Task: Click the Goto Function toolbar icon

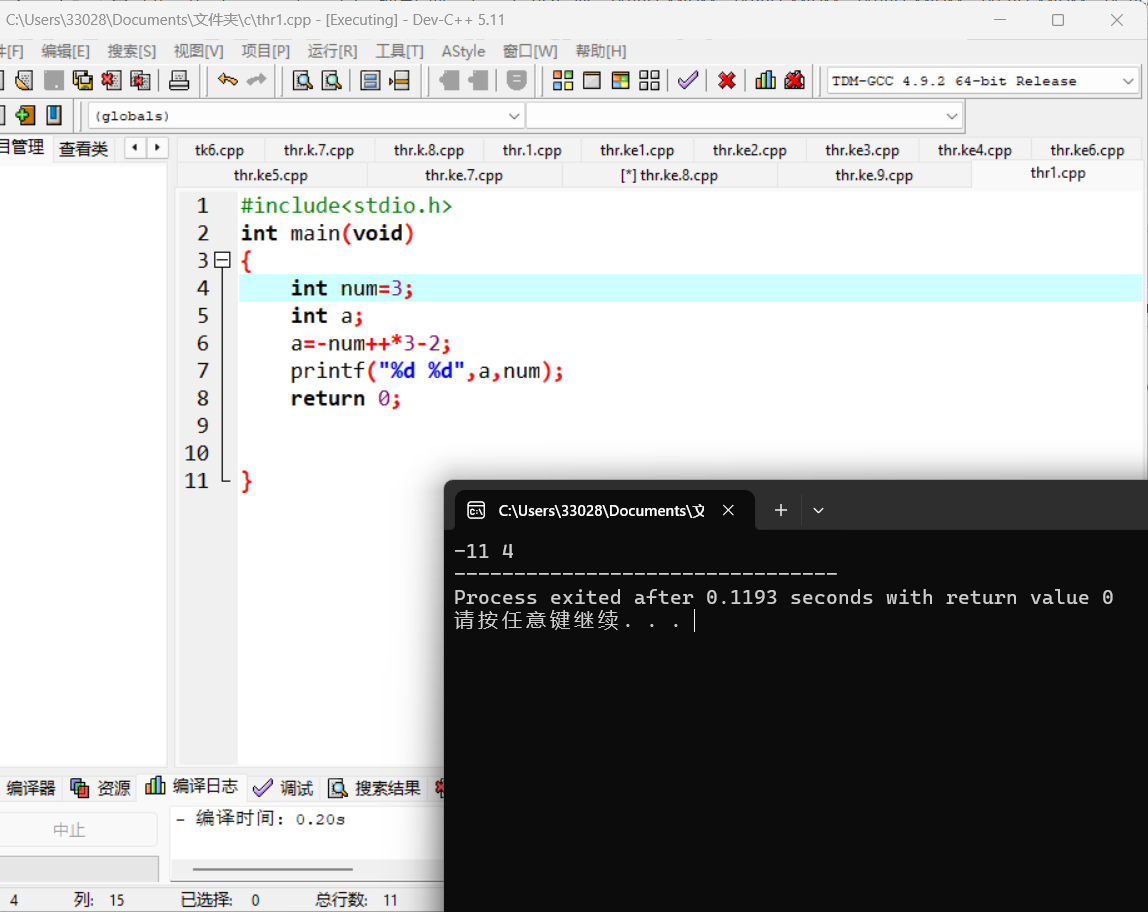Action: pyautogui.click(x=370, y=81)
